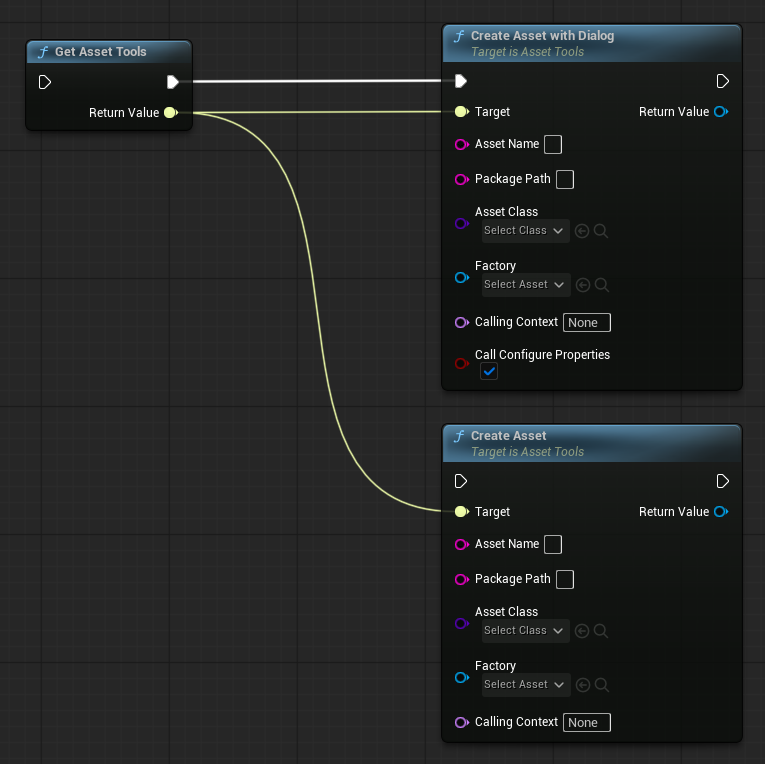
Task: Uncheck the Call Configure Properties checkbox
Action: 489,372
